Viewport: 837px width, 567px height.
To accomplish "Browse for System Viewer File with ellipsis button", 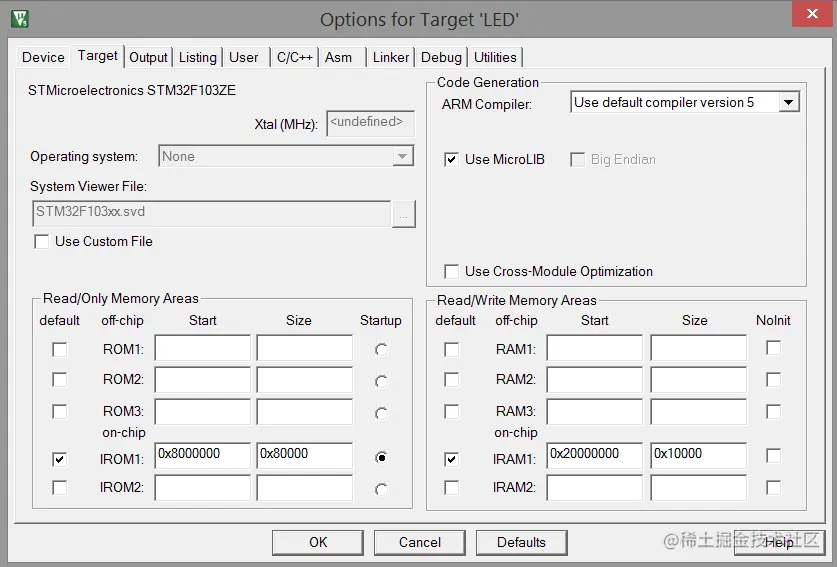I will coord(404,214).
